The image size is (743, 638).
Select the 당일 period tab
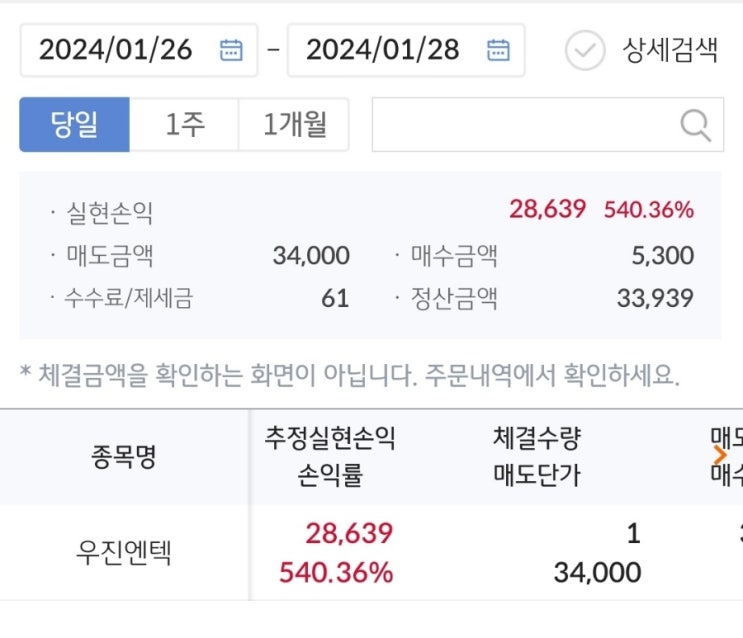tap(75, 125)
